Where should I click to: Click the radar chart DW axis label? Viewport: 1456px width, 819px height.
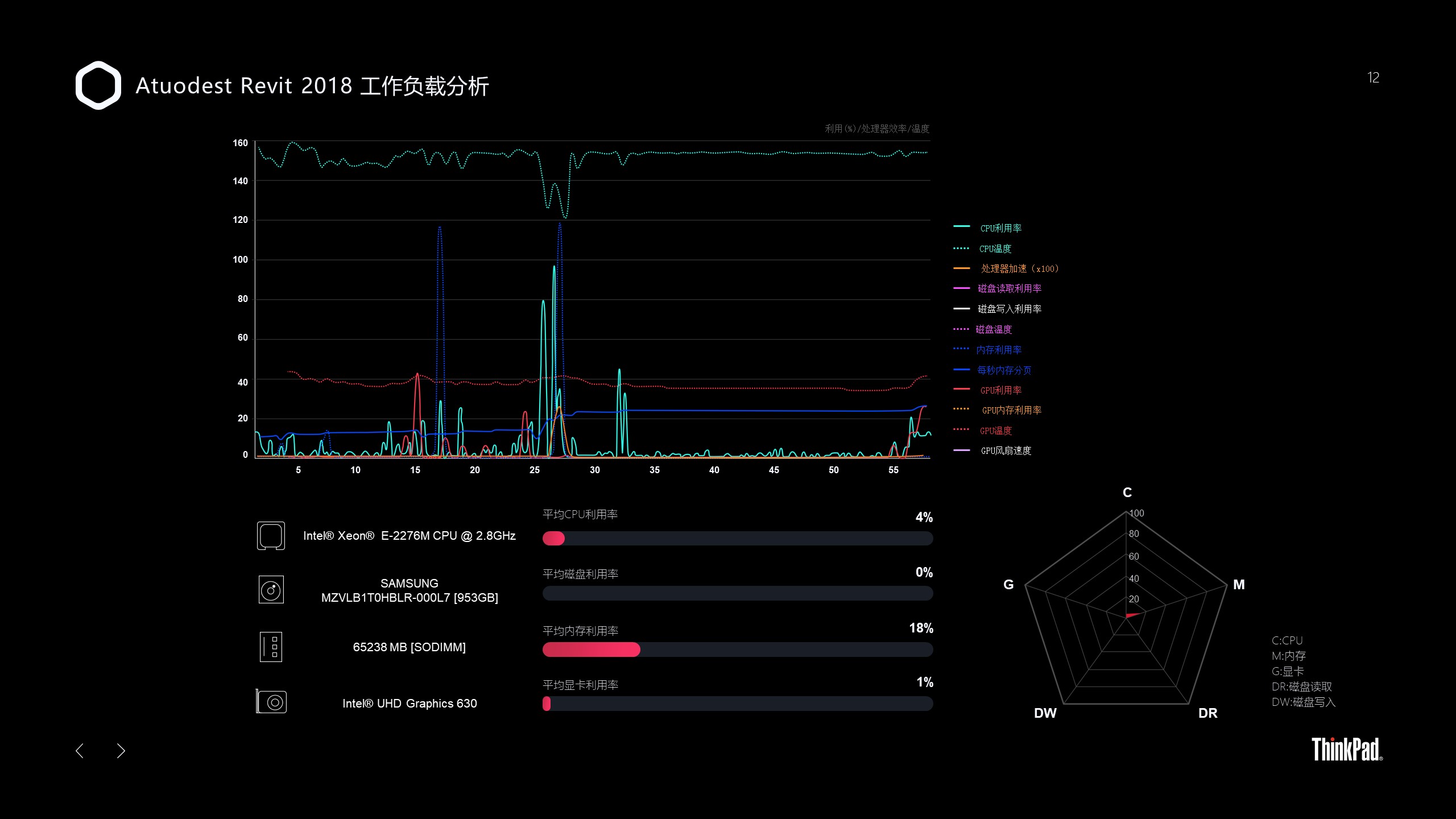pyautogui.click(x=1045, y=713)
